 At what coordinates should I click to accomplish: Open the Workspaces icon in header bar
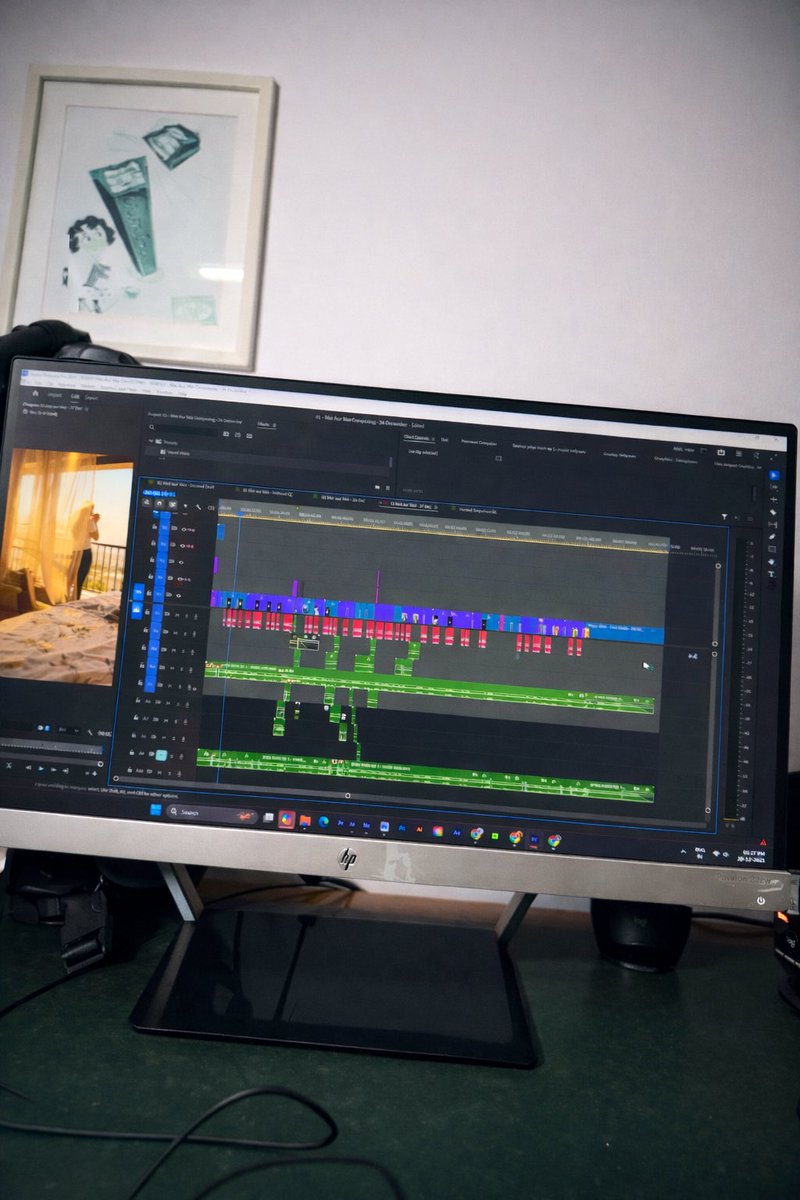click(x=738, y=453)
